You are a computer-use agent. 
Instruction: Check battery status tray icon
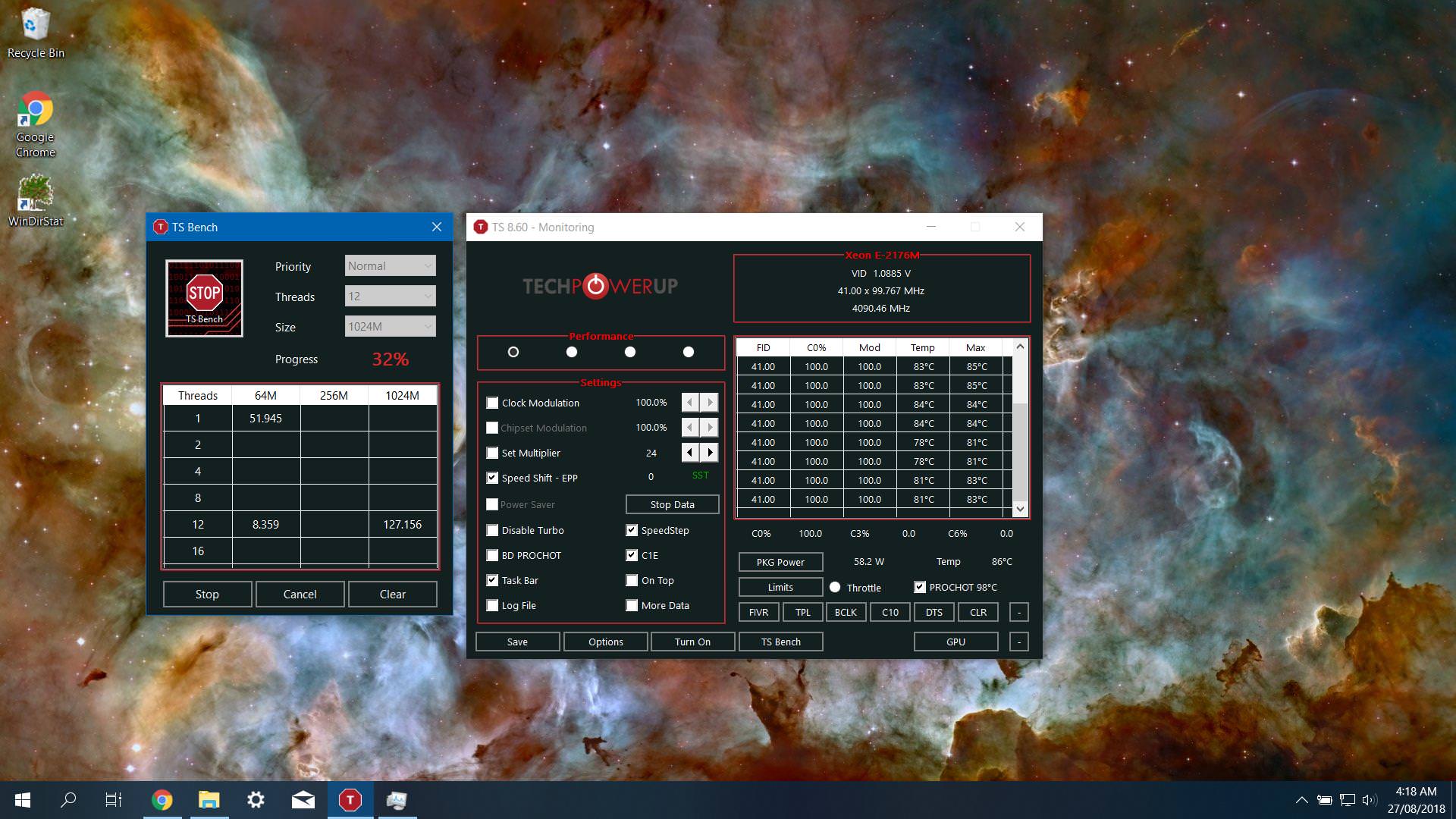click(1324, 800)
